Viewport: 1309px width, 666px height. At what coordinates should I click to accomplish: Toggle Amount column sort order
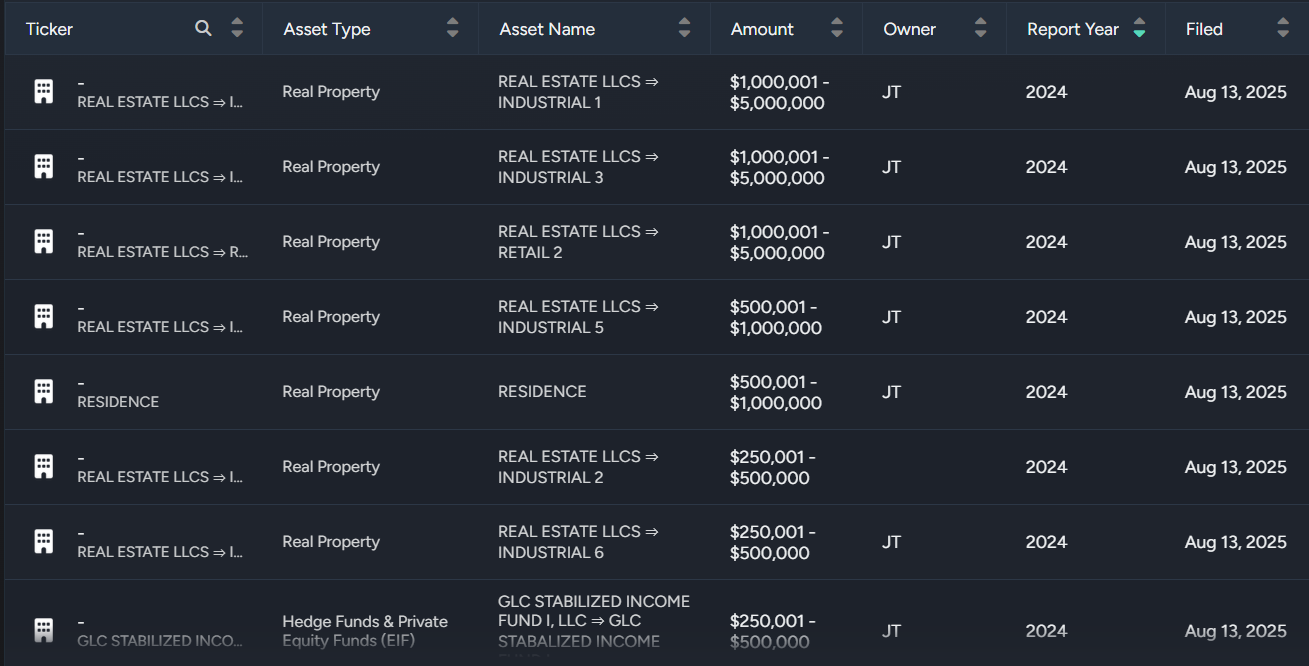click(x=837, y=29)
